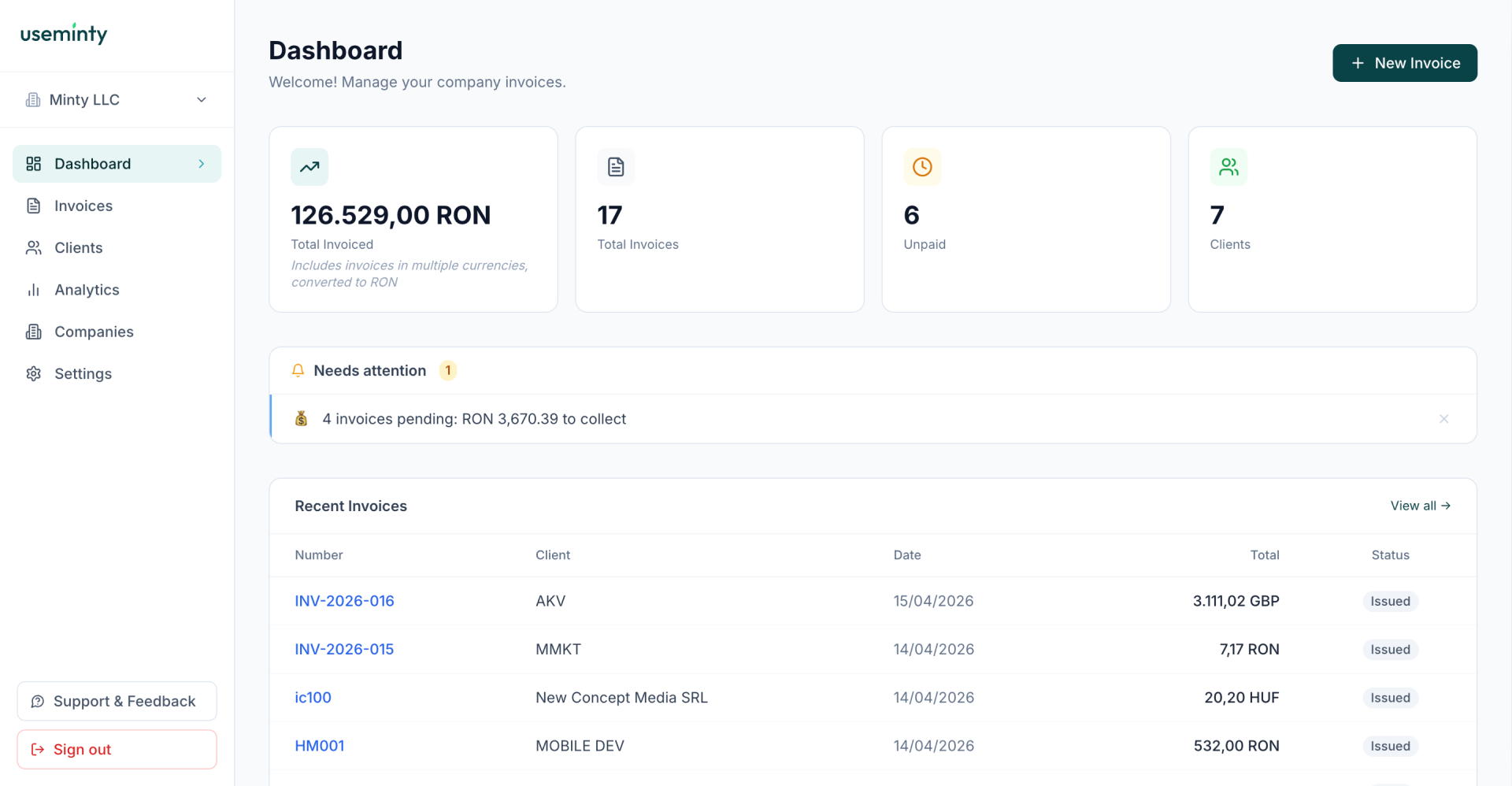Open the Invoices section in sidebar
1512x786 pixels.
pyautogui.click(x=83, y=206)
